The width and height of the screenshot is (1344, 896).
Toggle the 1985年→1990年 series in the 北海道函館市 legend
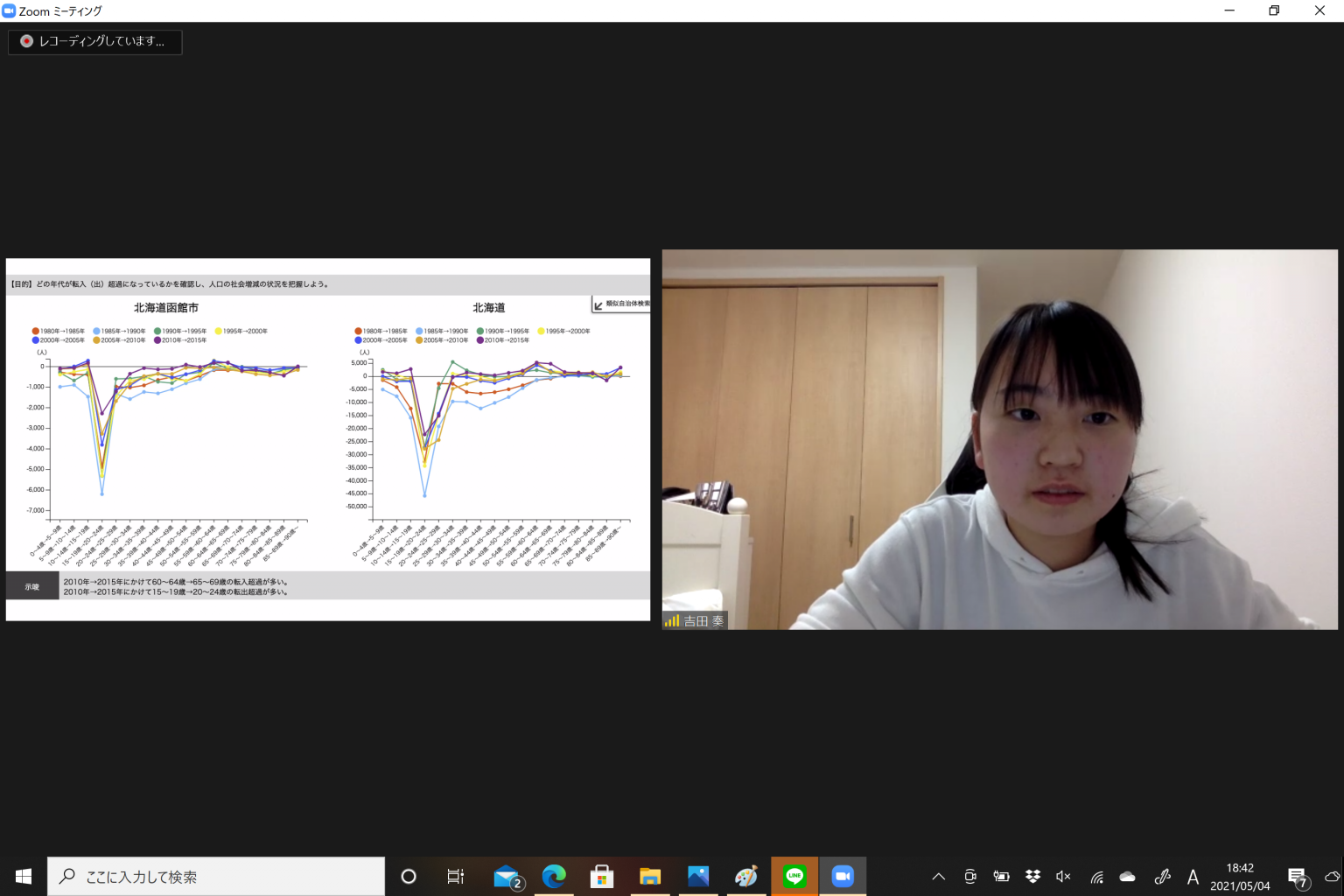(119, 332)
